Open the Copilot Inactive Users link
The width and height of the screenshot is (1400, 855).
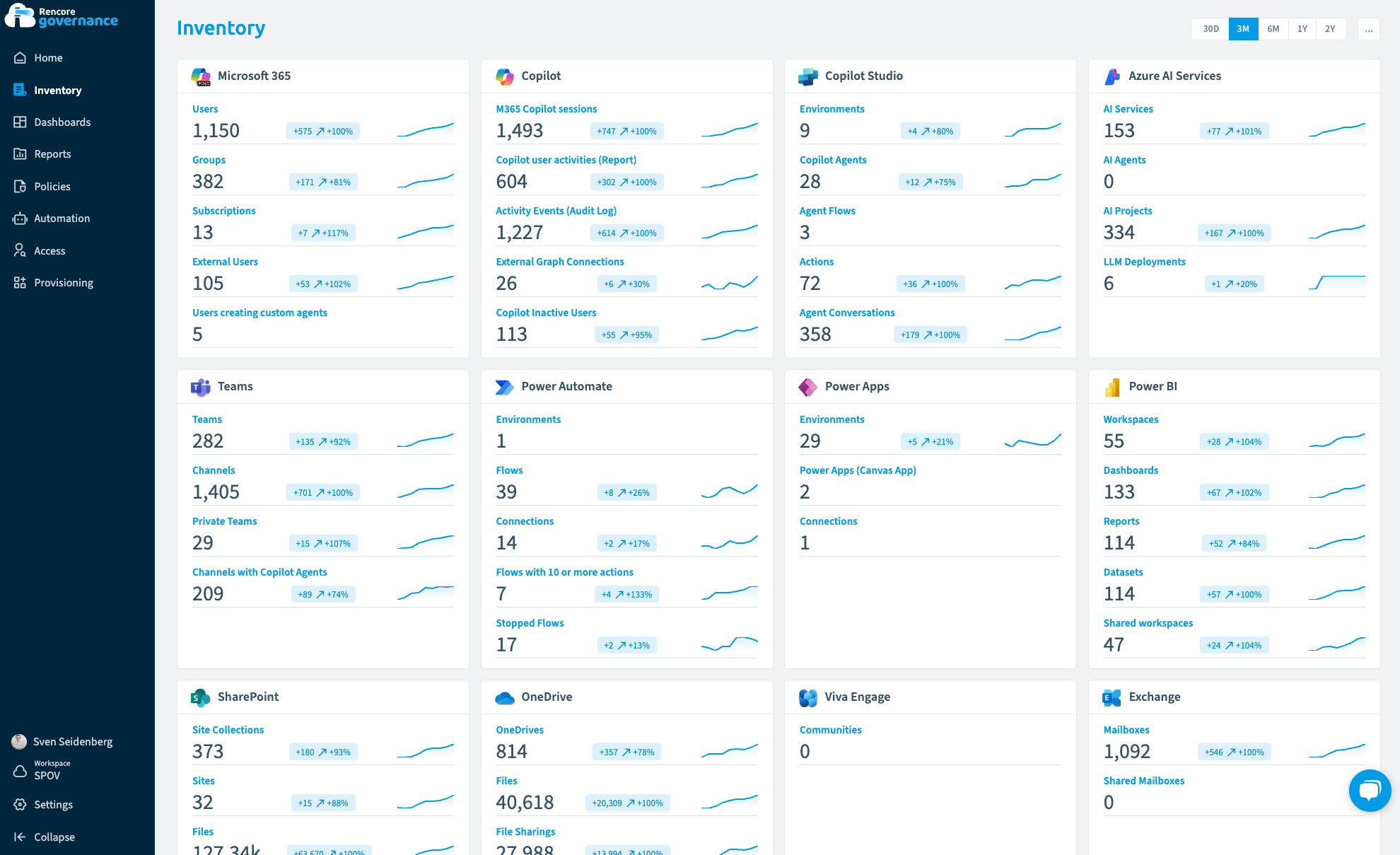(x=546, y=312)
